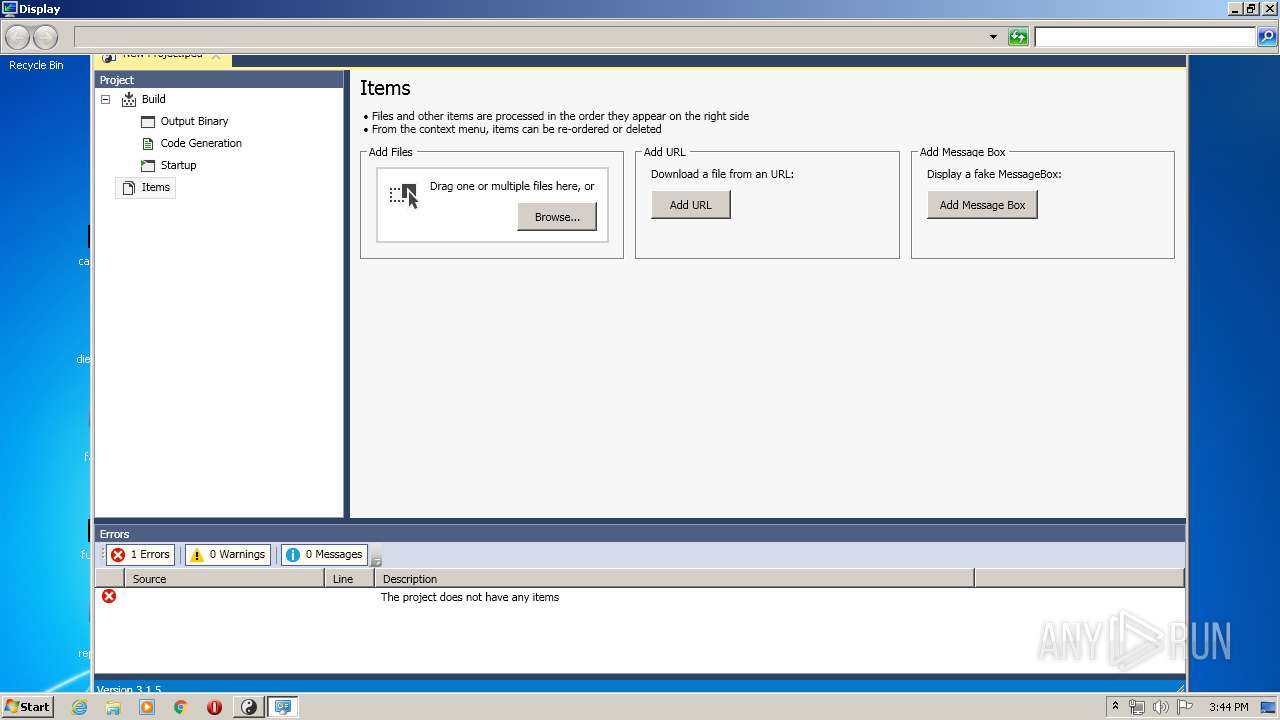Viewport: 1280px width, 720px height.
Task: Click the browser Forward arrow
Action: (46, 37)
